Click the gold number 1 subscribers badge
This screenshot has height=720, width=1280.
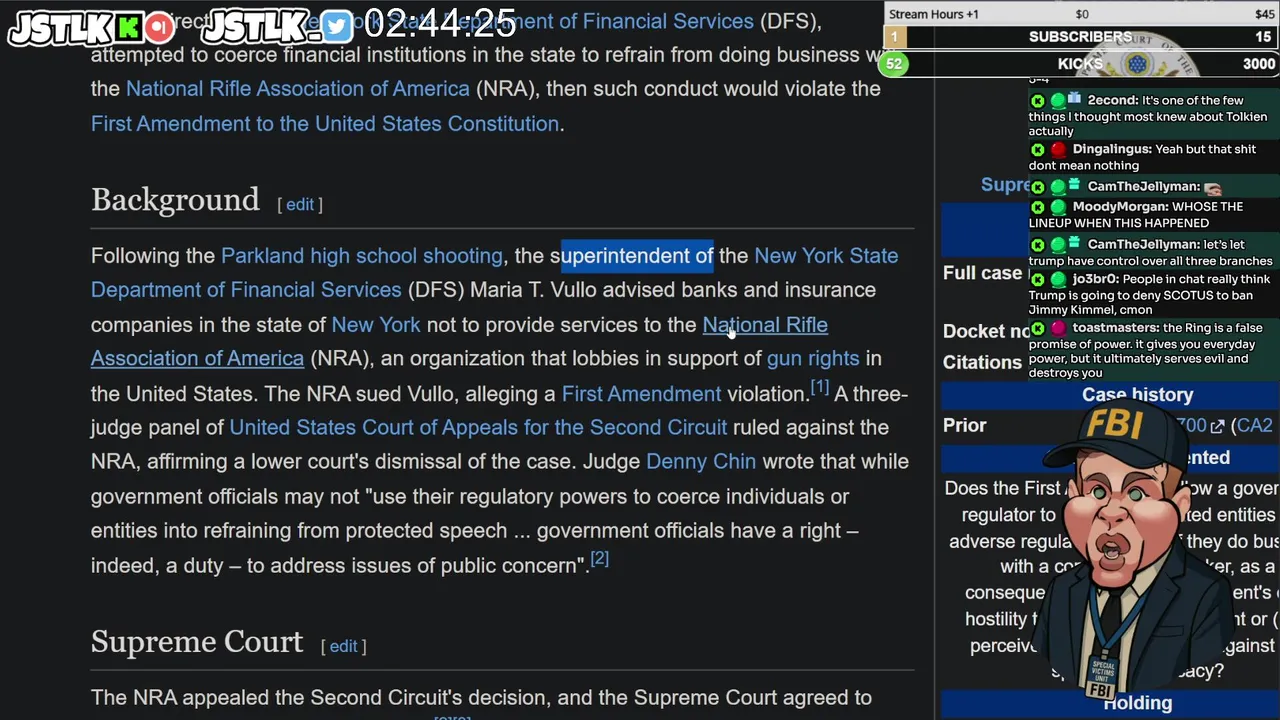894,37
